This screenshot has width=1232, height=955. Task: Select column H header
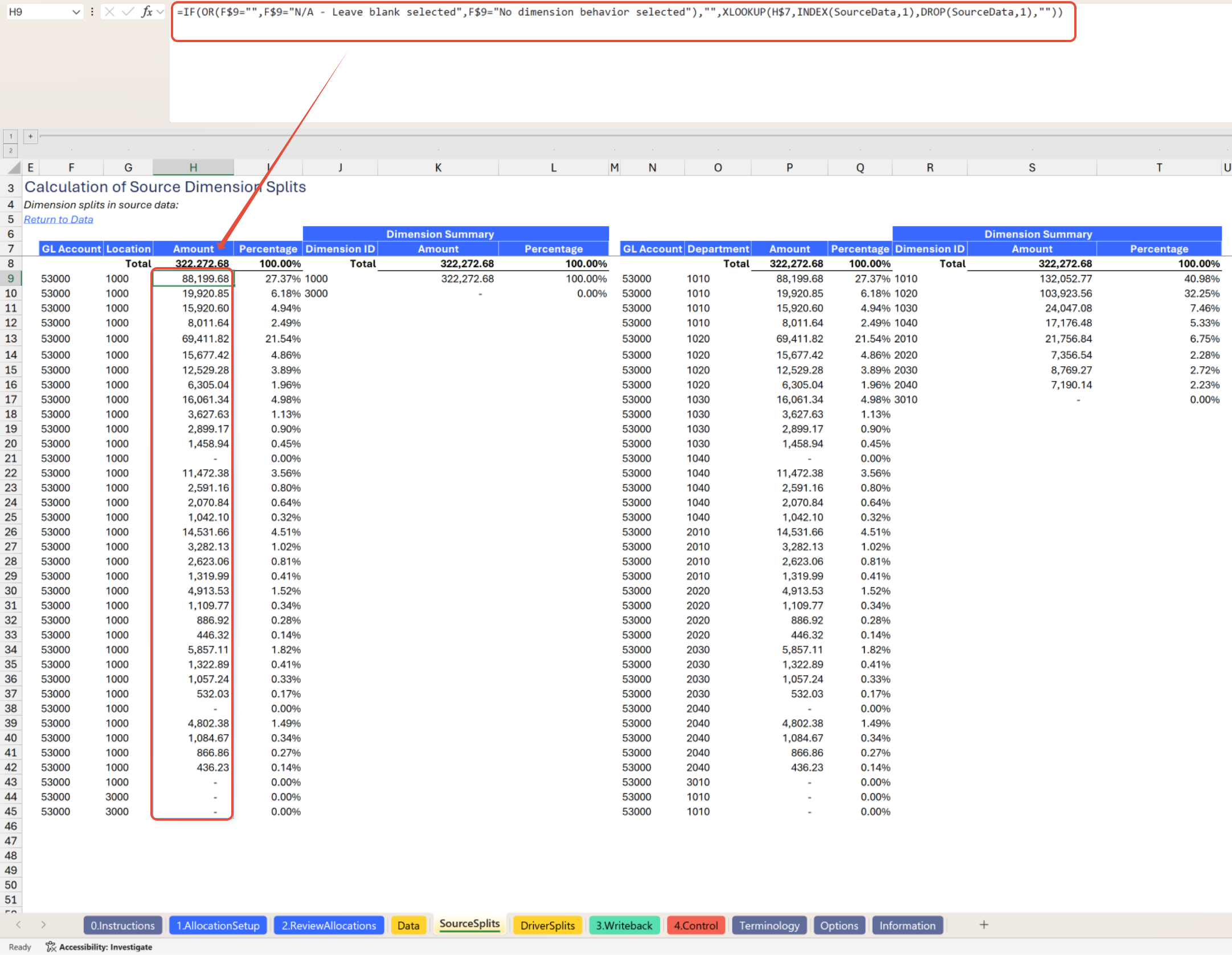pos(193,167)
